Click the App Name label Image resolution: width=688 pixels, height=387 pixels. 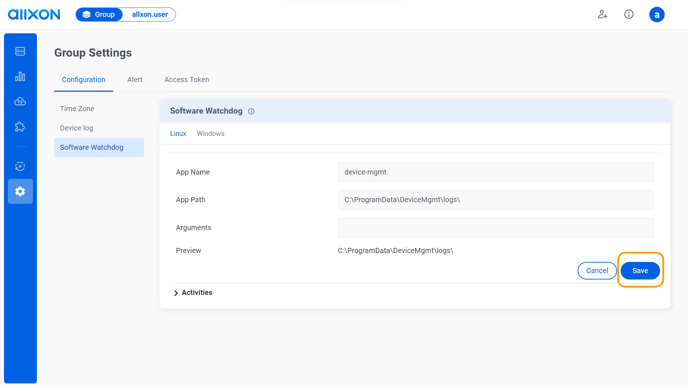[193, 172]
